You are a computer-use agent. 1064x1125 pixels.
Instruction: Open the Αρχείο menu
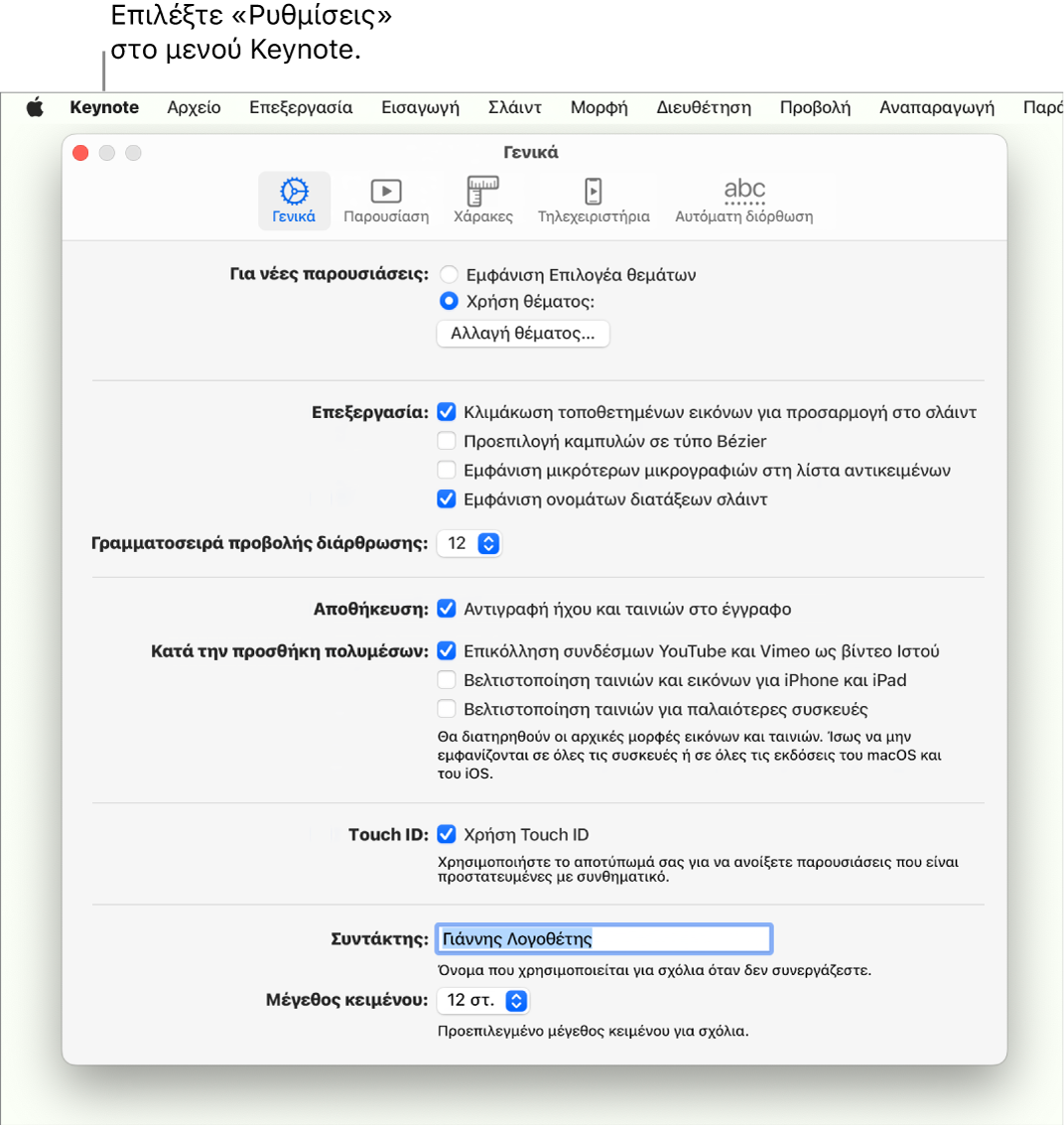(195, 107)
